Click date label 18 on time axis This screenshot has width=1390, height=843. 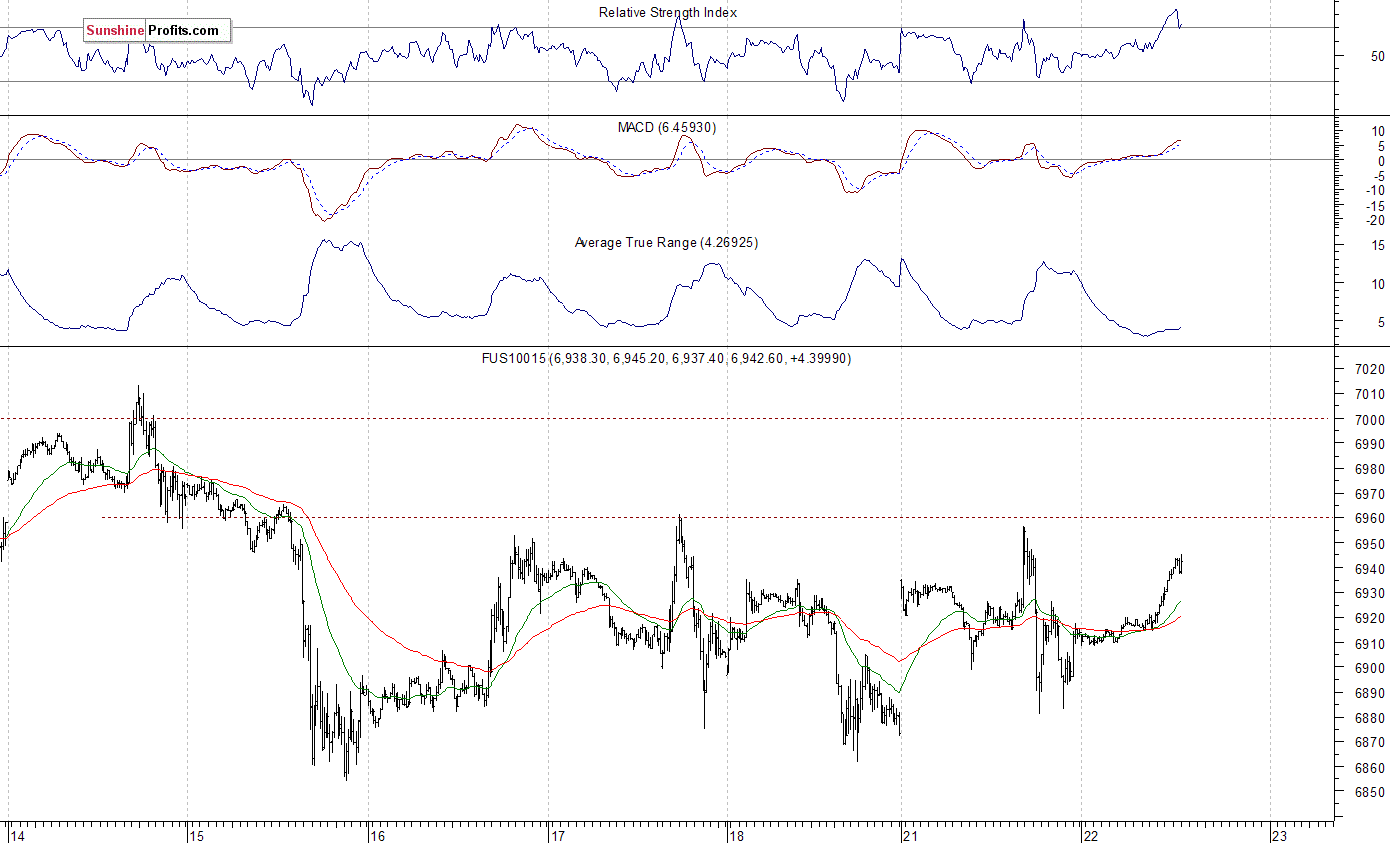[x=738, y=835]
